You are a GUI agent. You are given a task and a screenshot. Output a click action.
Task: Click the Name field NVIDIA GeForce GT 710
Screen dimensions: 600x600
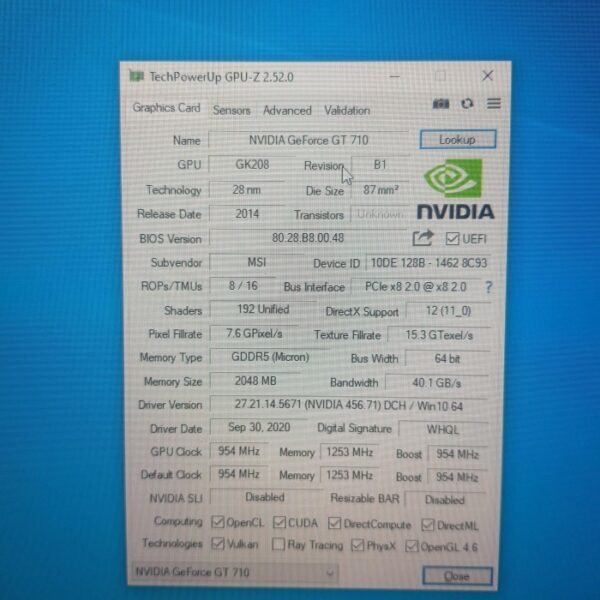(x=308, y=140)
